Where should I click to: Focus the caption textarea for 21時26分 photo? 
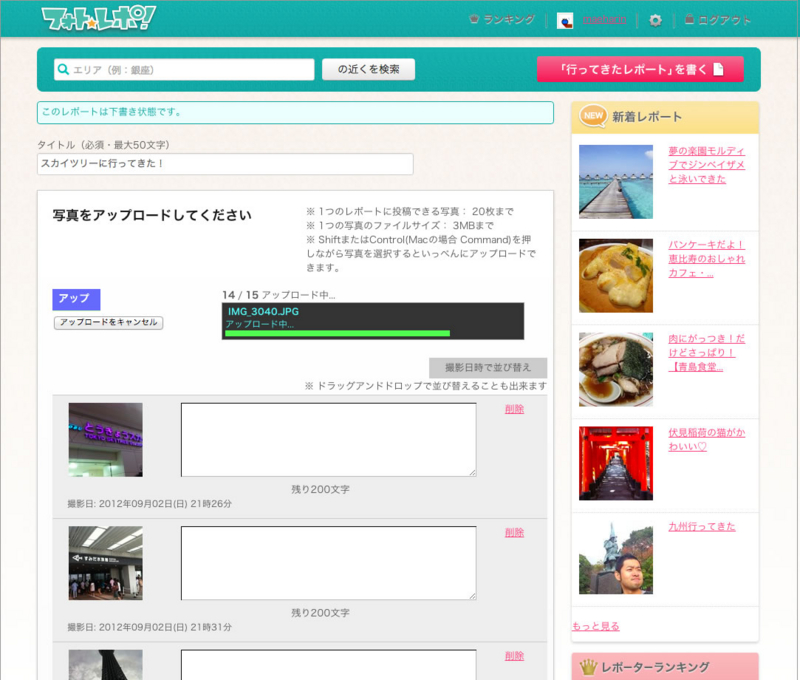[329, 440]
